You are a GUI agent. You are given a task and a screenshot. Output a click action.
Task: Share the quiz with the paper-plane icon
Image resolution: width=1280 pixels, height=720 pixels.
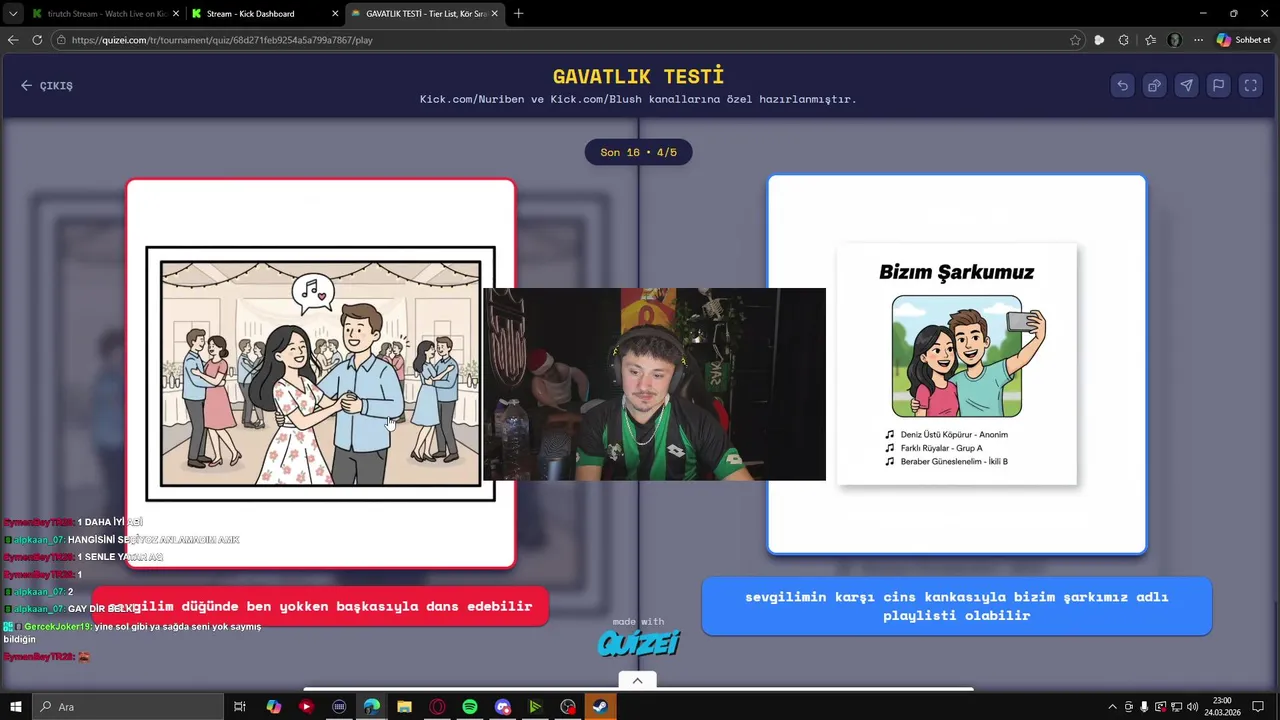pyautogui.click(x=1186, y=85)
